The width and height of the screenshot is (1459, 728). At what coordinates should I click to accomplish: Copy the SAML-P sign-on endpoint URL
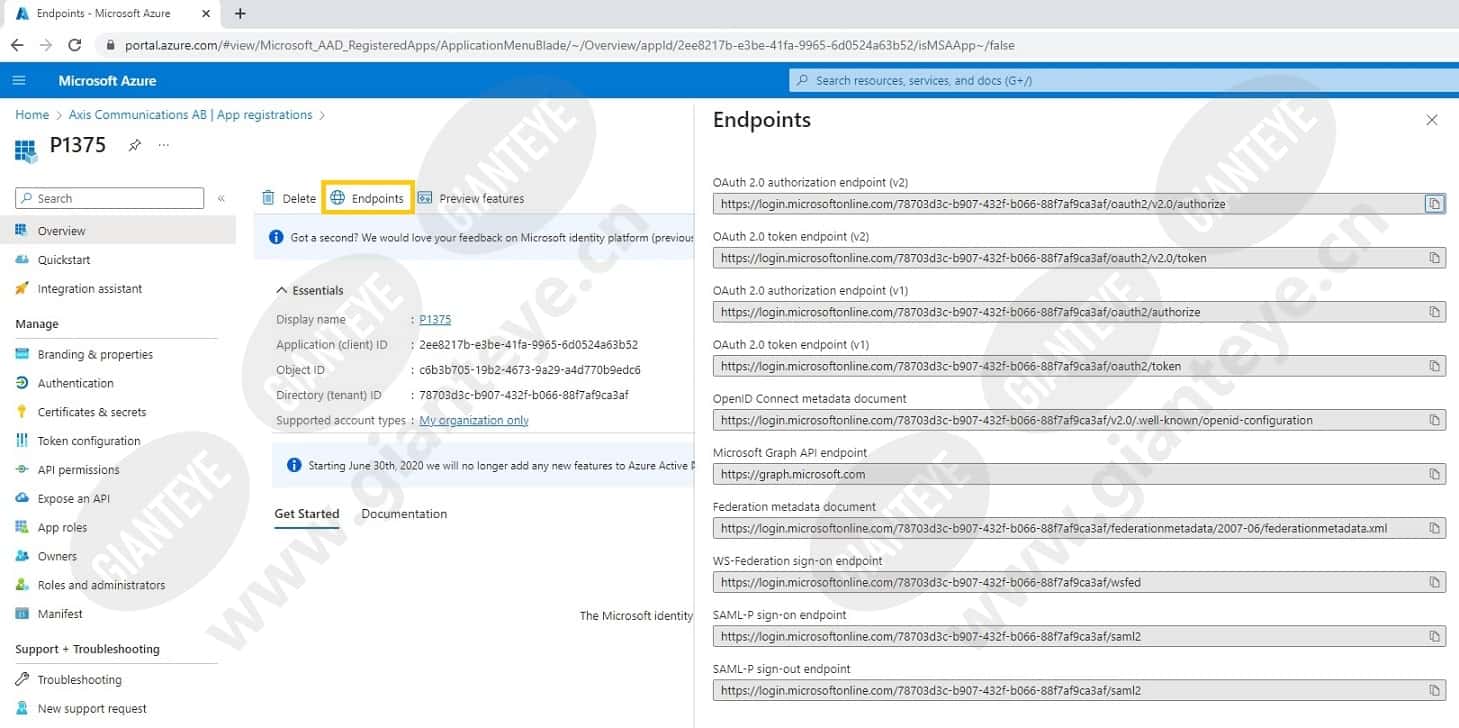(x=1434, y=636)
